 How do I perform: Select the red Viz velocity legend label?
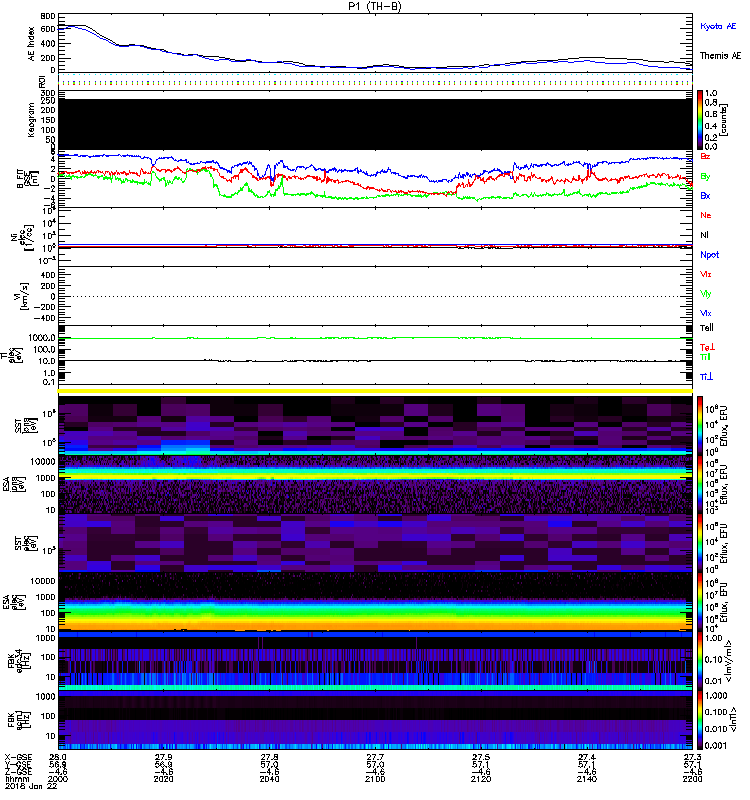coord(706,274)
